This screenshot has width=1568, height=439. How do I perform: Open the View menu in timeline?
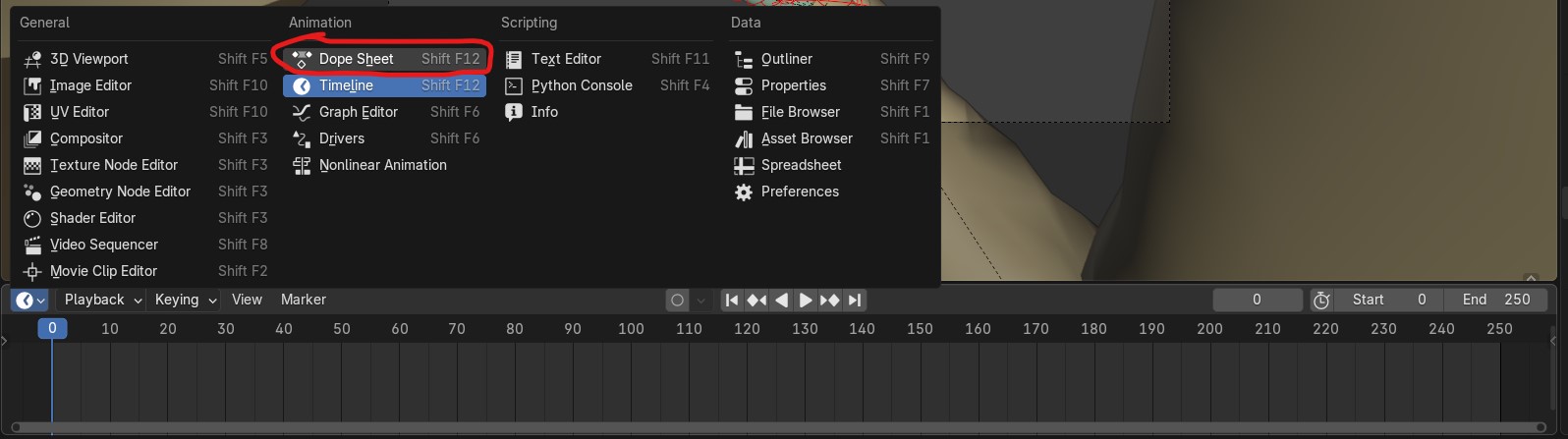click(x=247, y=301)
